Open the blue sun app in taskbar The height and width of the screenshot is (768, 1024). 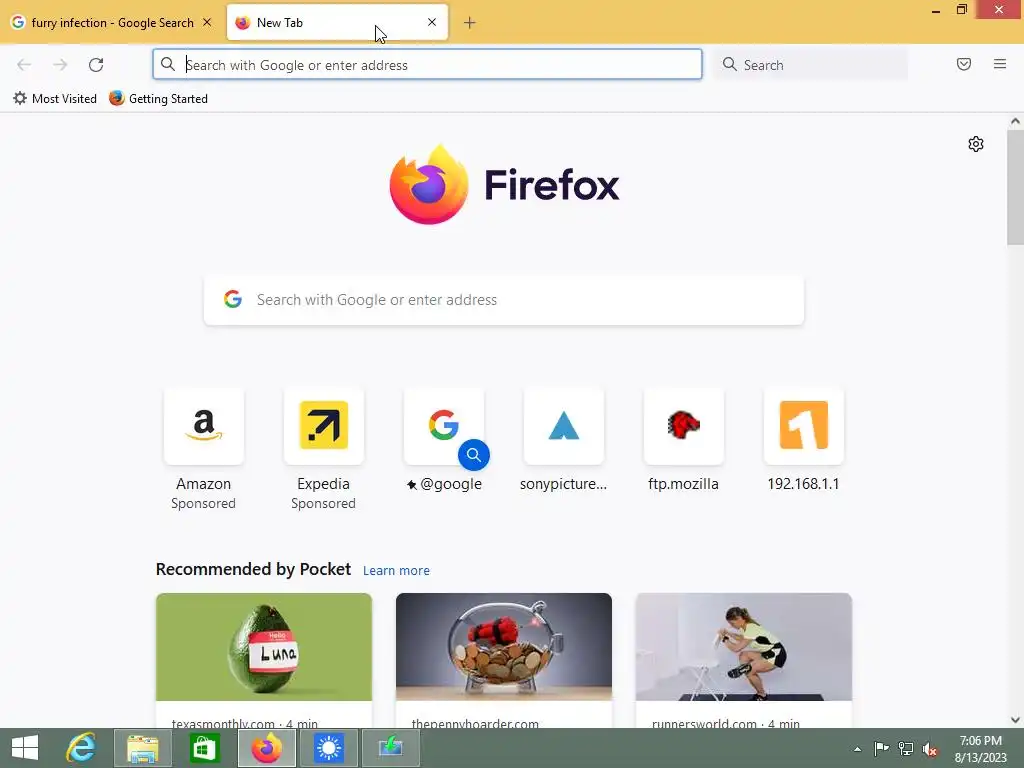click(328, 748)
